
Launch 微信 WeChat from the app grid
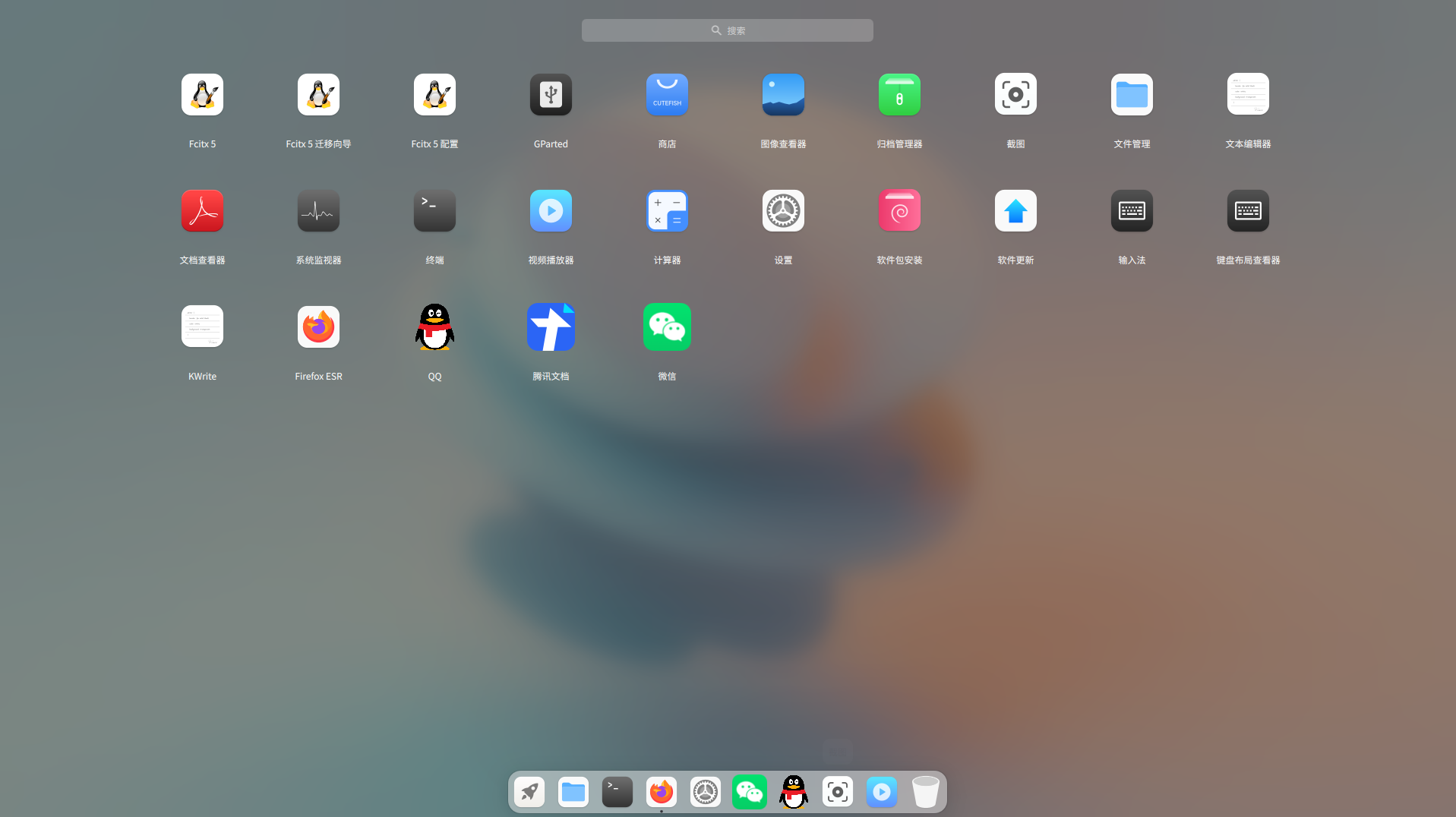pos(667,327)
